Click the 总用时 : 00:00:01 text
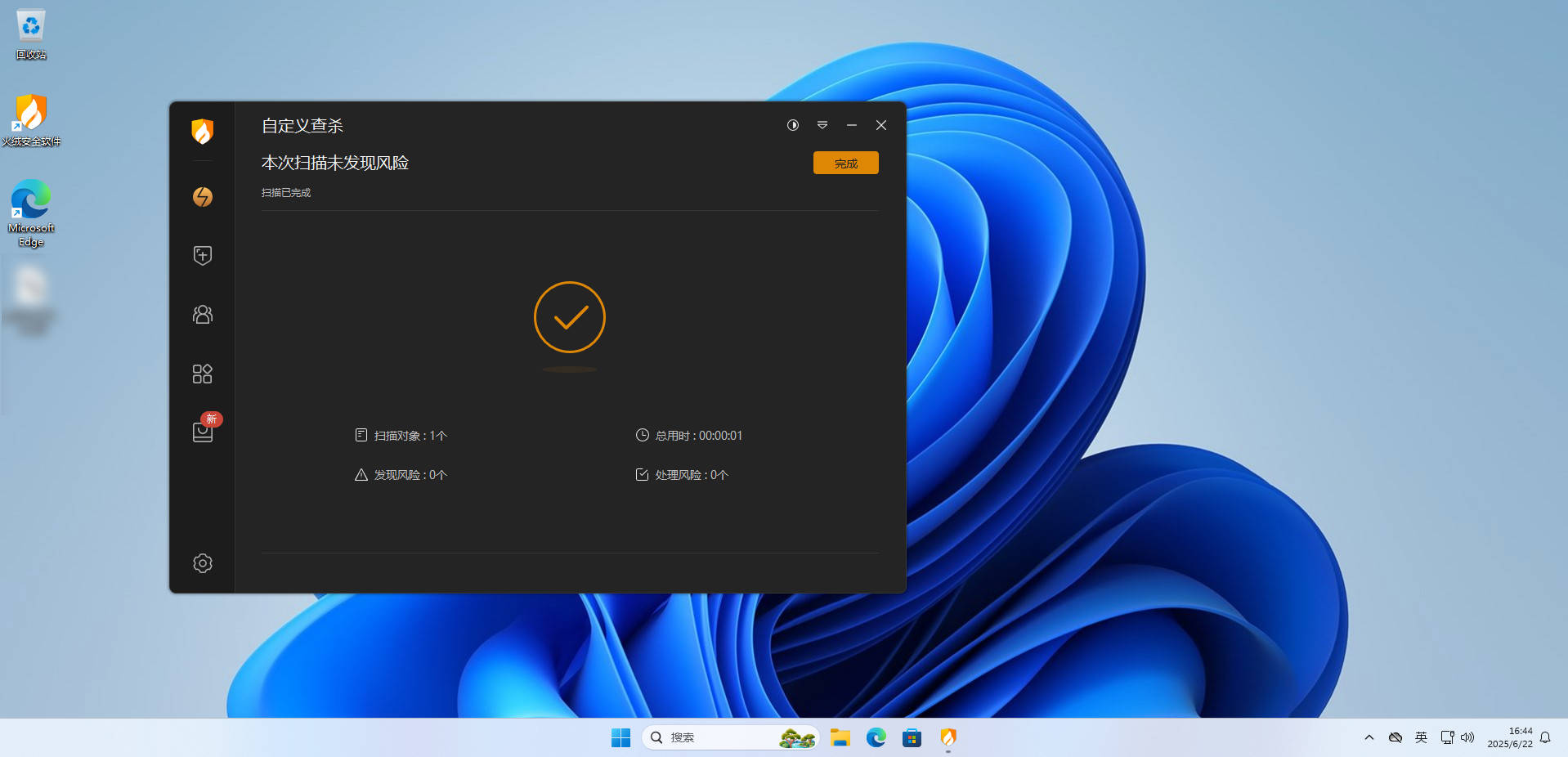The image size is (1568, 757). pyautogui.click(x=699, y=436)
